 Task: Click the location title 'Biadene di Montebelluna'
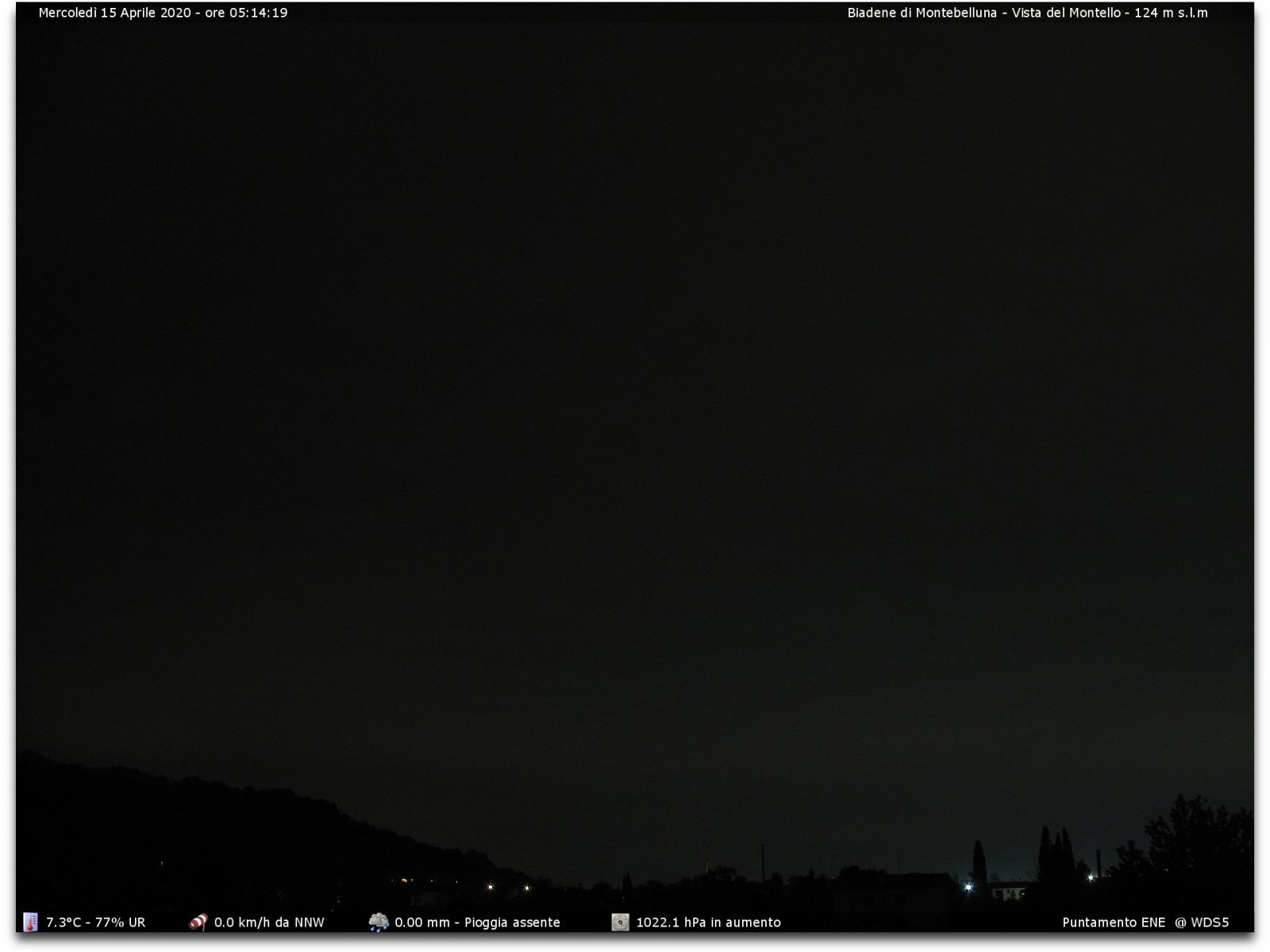click(922, 13)
